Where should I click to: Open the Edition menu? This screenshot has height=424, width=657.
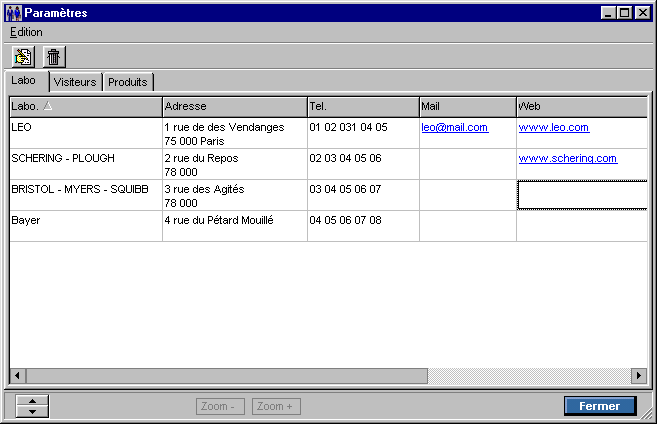[x=26, y=32]
